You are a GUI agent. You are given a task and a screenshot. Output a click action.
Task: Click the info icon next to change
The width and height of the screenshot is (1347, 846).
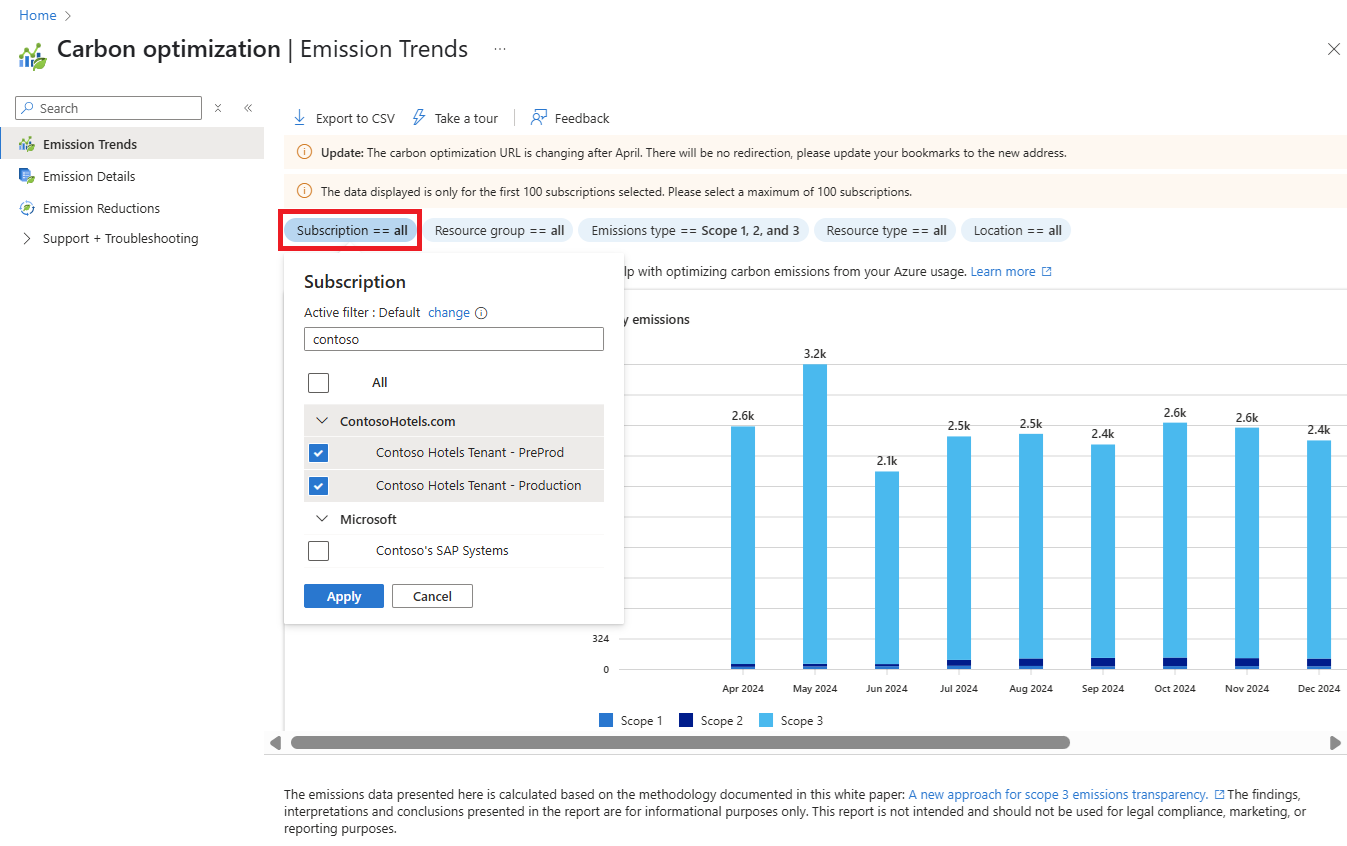(x=481, y=313)
